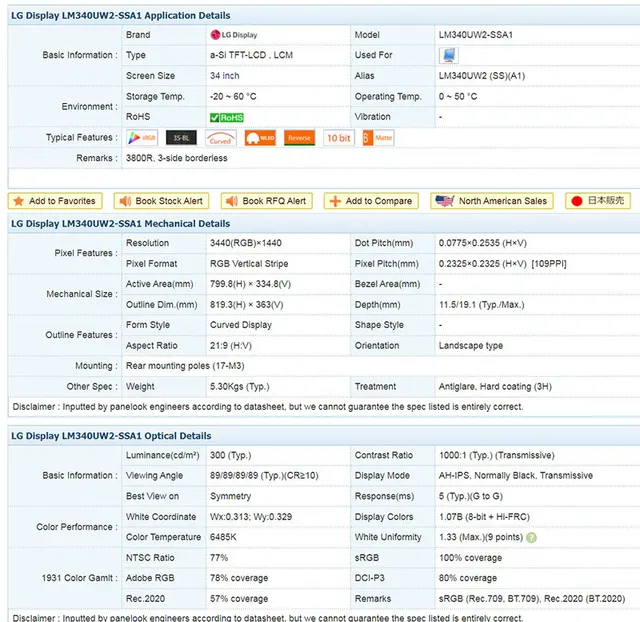Click the Application Details section heading
640x622 pixels.
tap(120, 16)
